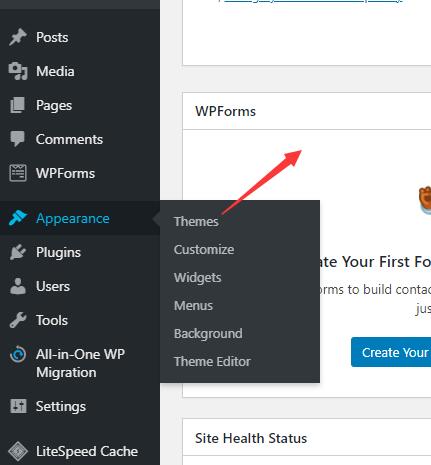This screenshot has height=465, width=431.
Task: Click the Posts pushpin icon
Action: point(18,37)
